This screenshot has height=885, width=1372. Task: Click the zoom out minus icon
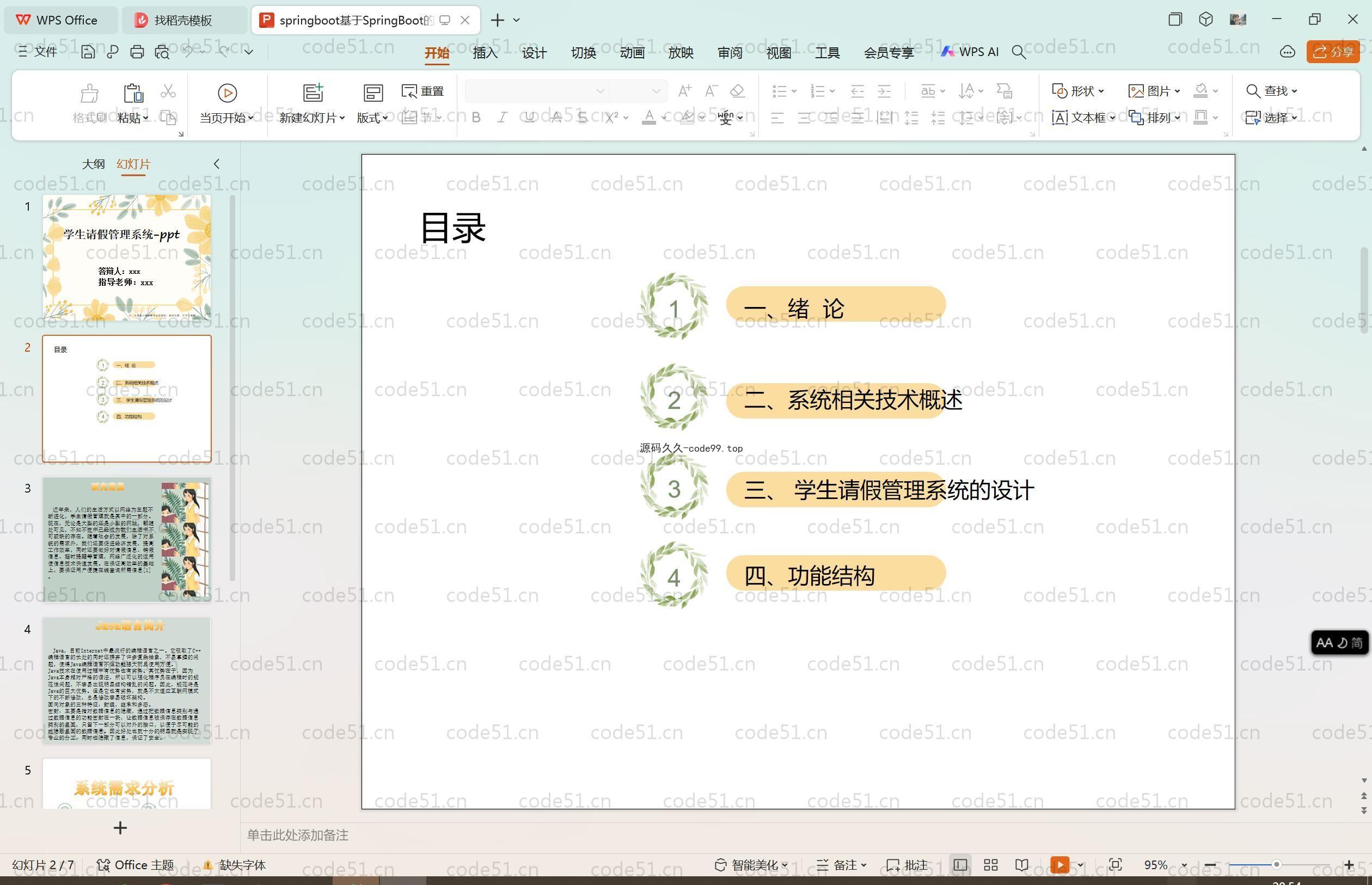click(1210, 865)
